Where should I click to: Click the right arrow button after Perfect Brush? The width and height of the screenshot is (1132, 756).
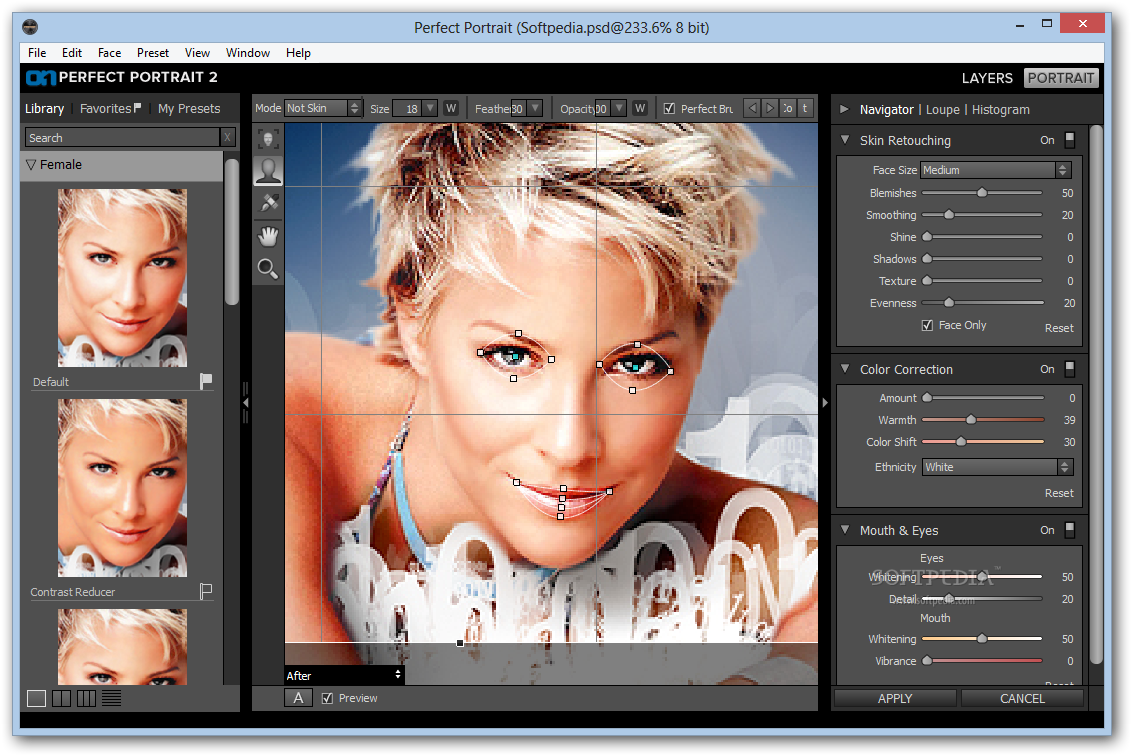[770, 108]
